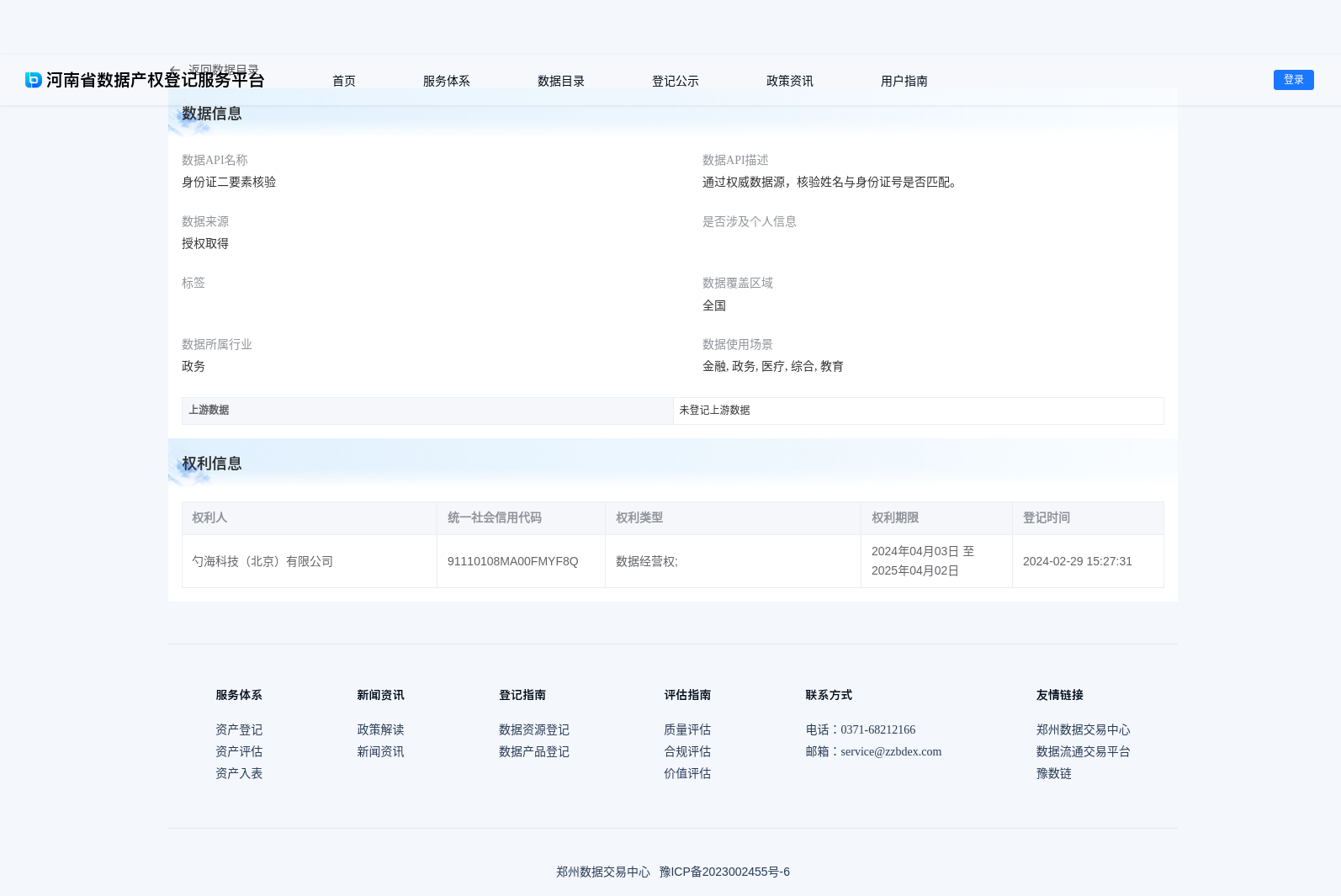Click the back arrow to data catalog

[174, 70]
